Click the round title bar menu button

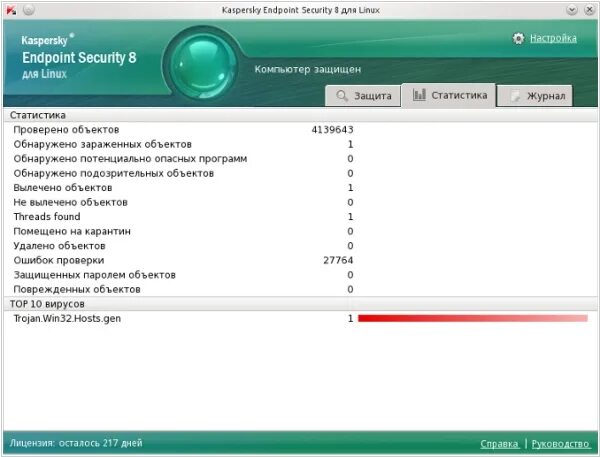coord(29,10)
